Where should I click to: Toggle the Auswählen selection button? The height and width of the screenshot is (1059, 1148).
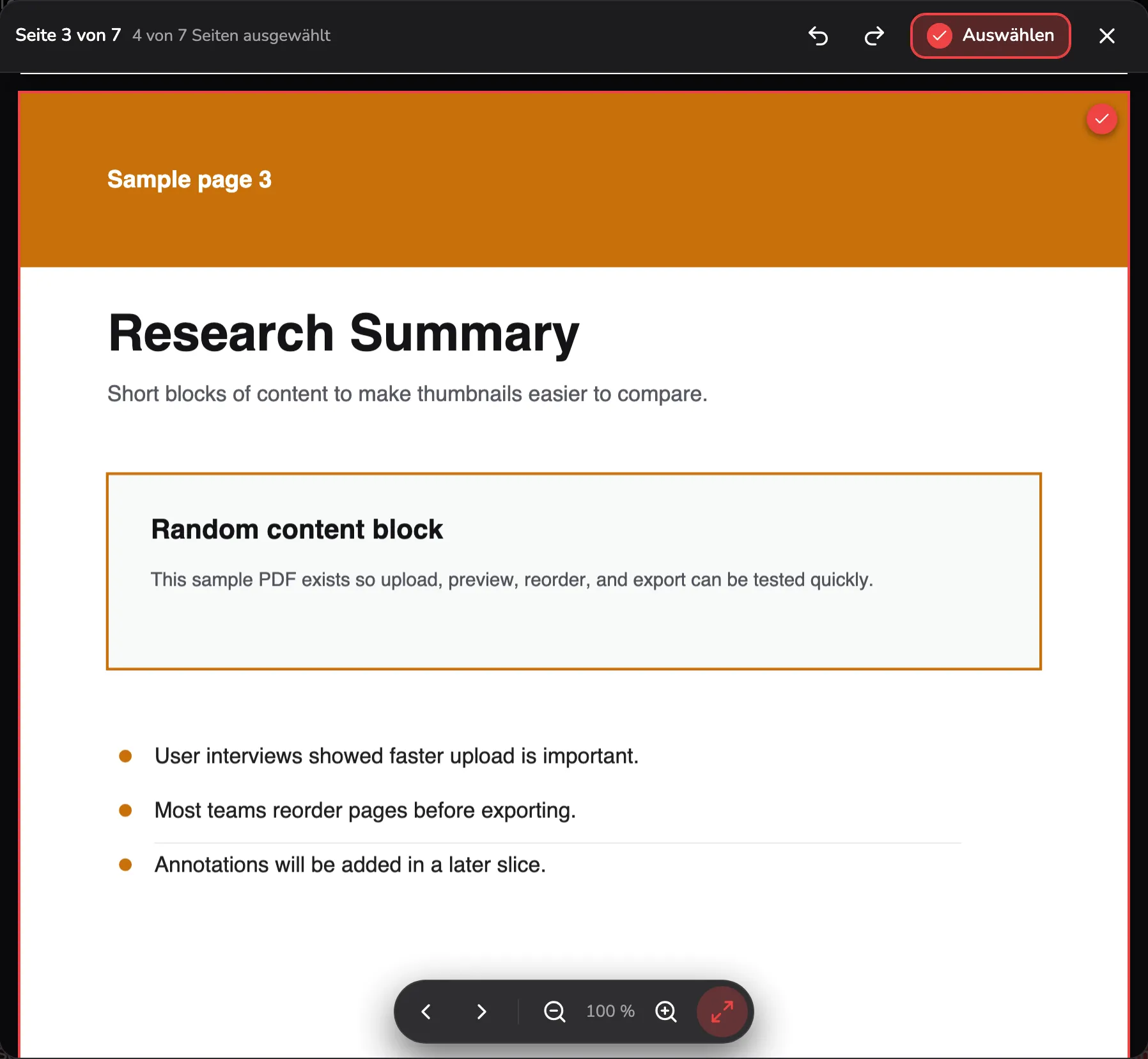click(990, 36)
